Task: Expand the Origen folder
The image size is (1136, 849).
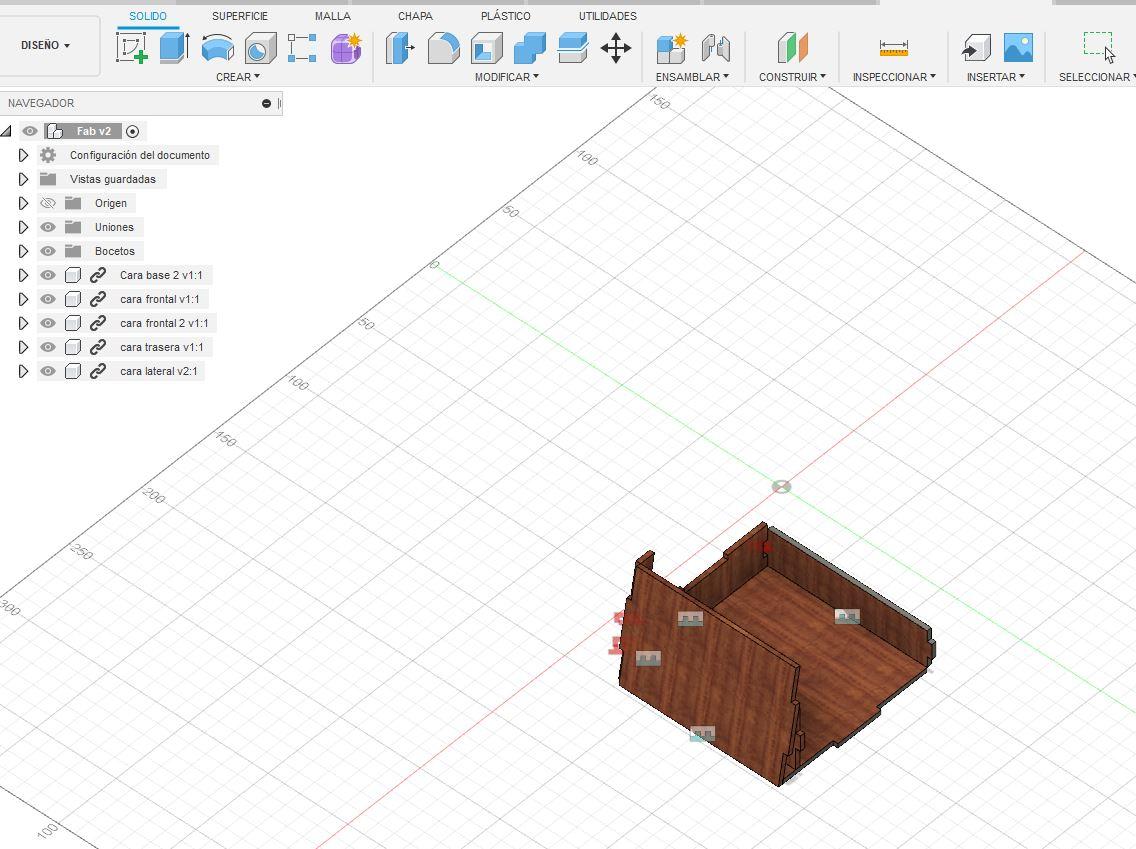Action: click(23, 203)
